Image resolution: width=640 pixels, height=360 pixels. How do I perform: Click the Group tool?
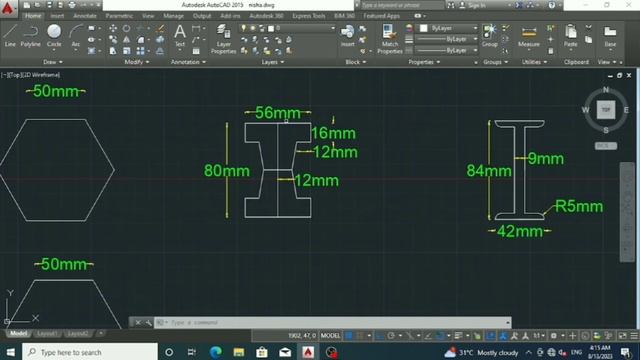click(489, 36)
